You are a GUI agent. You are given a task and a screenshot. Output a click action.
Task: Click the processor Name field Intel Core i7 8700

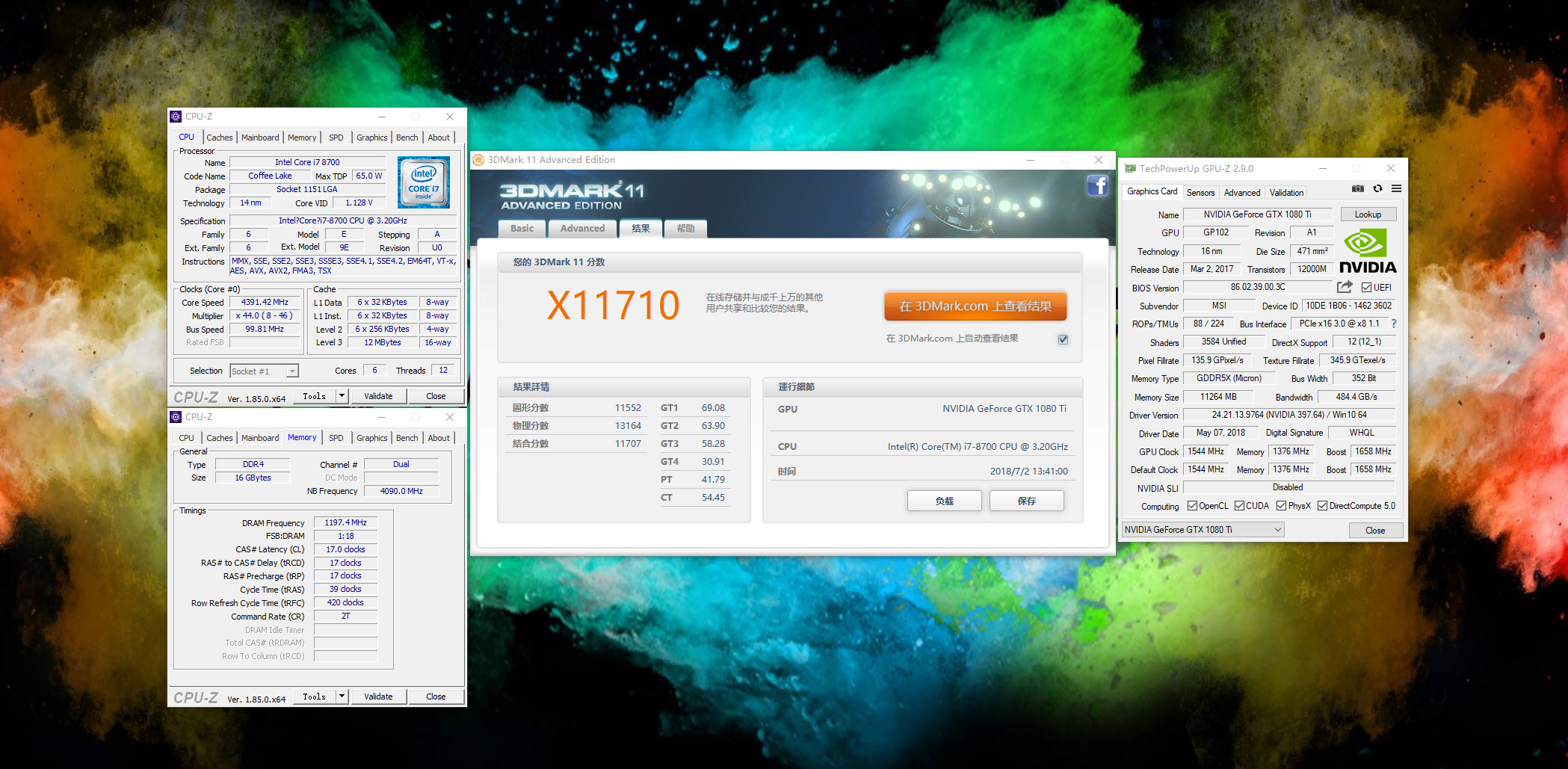point(307,162)
